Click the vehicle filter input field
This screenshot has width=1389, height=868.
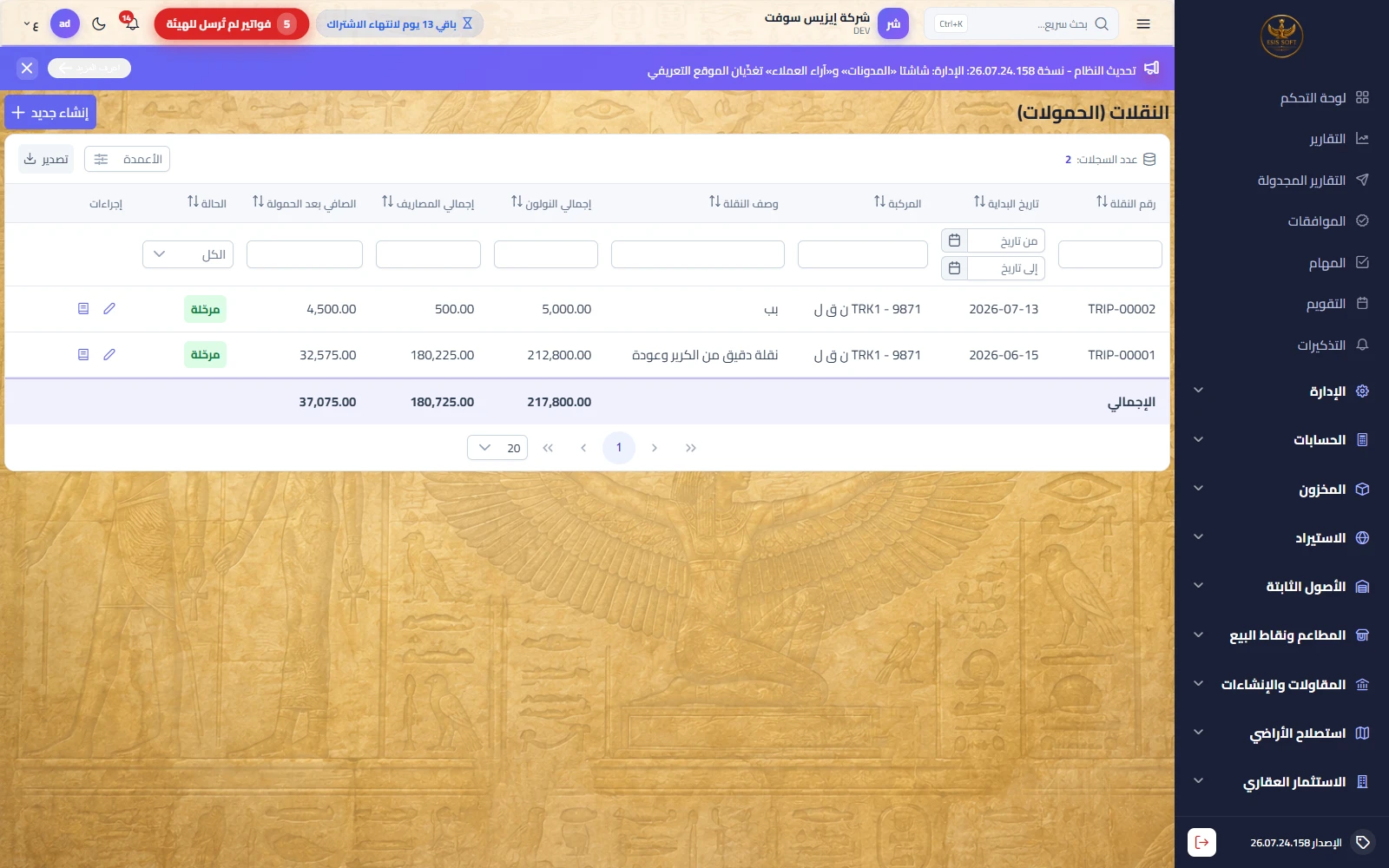tap(863, 254)
